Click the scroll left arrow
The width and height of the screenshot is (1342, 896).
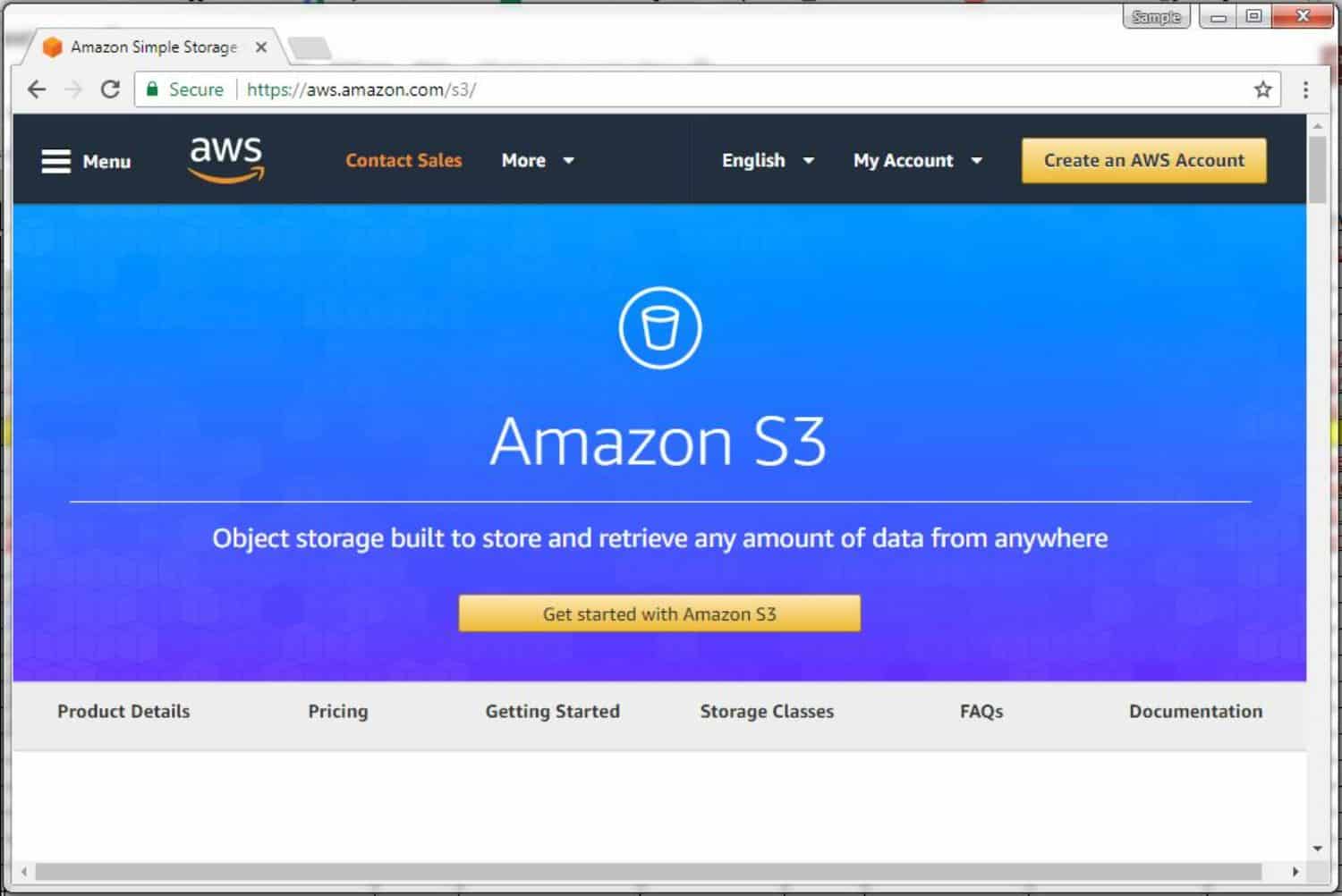23,871
